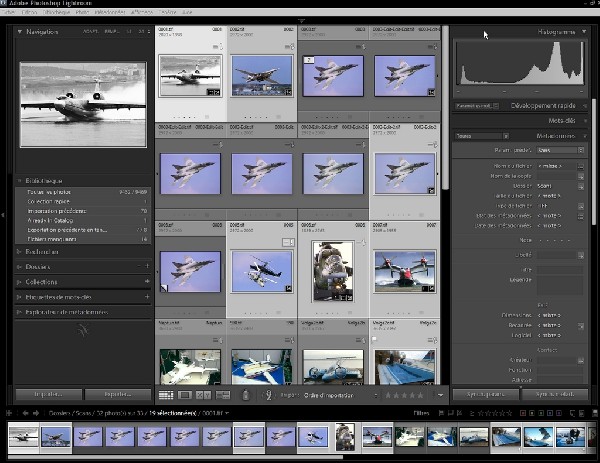Toggle blue color label filter

[x=550, y=413]
